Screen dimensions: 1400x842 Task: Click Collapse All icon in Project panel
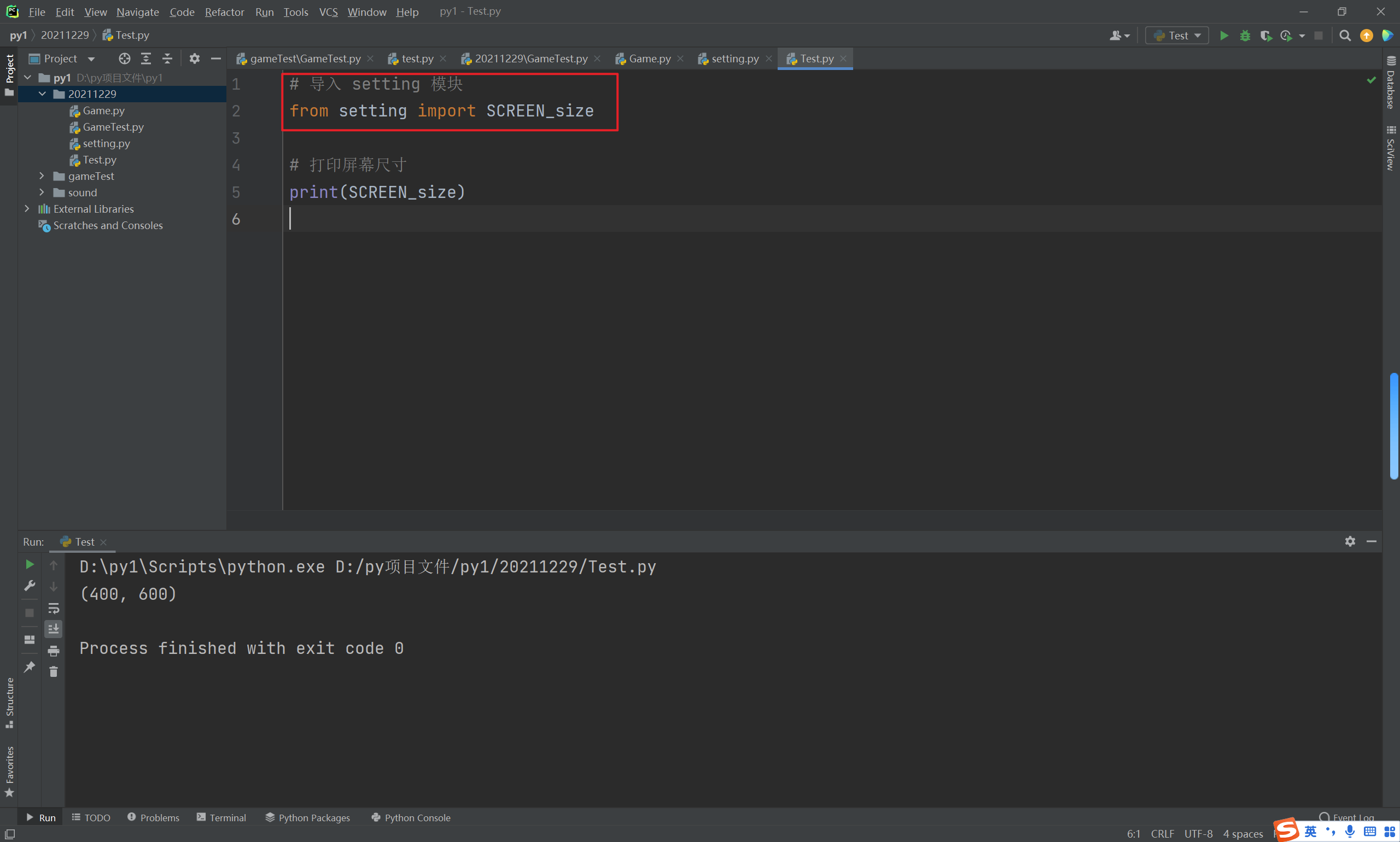[x=167, y=59]
